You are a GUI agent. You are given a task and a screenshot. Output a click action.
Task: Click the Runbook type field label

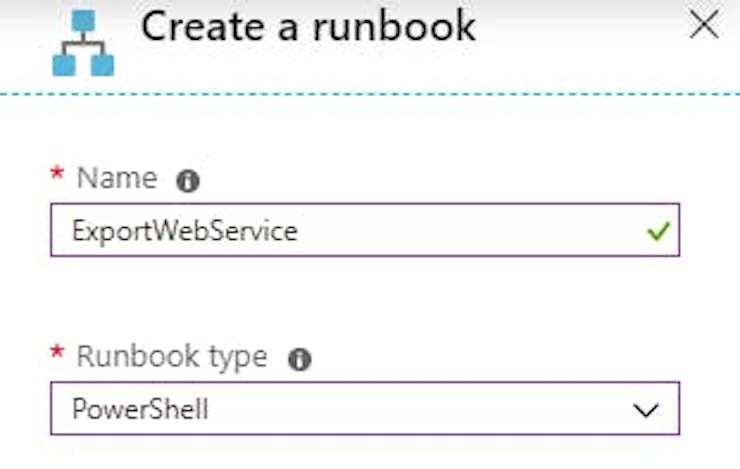[x=172, y=357]
